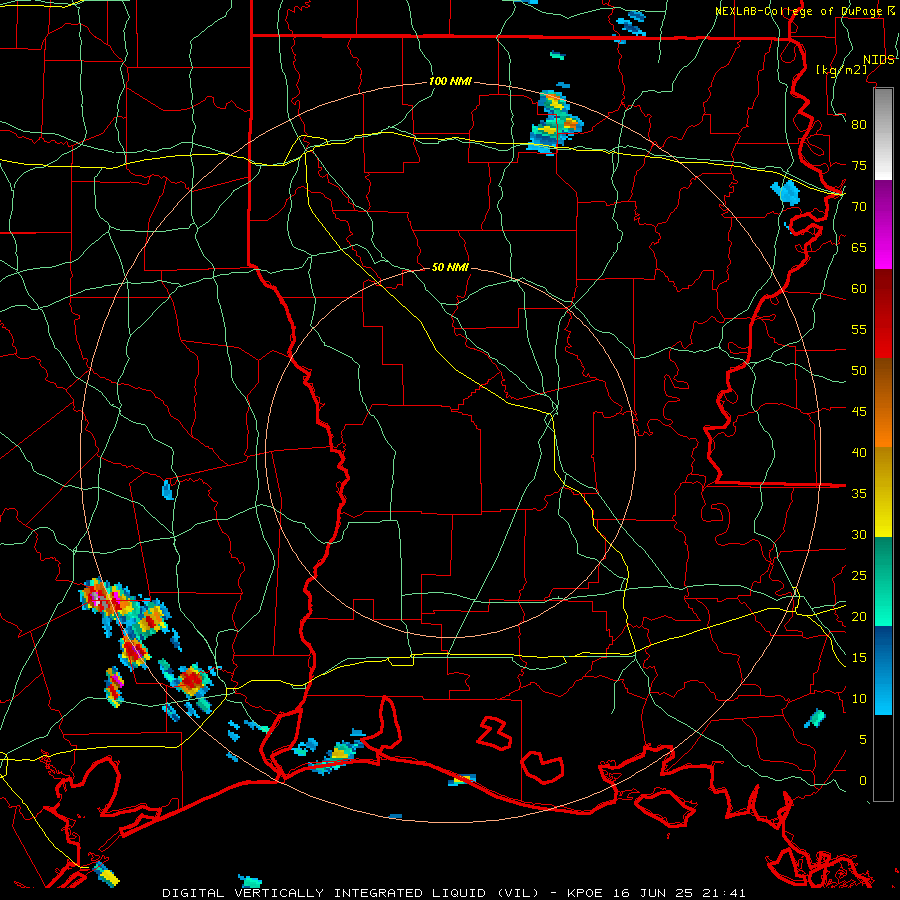Click the 80 value on the color scale

tap(859, 125)
